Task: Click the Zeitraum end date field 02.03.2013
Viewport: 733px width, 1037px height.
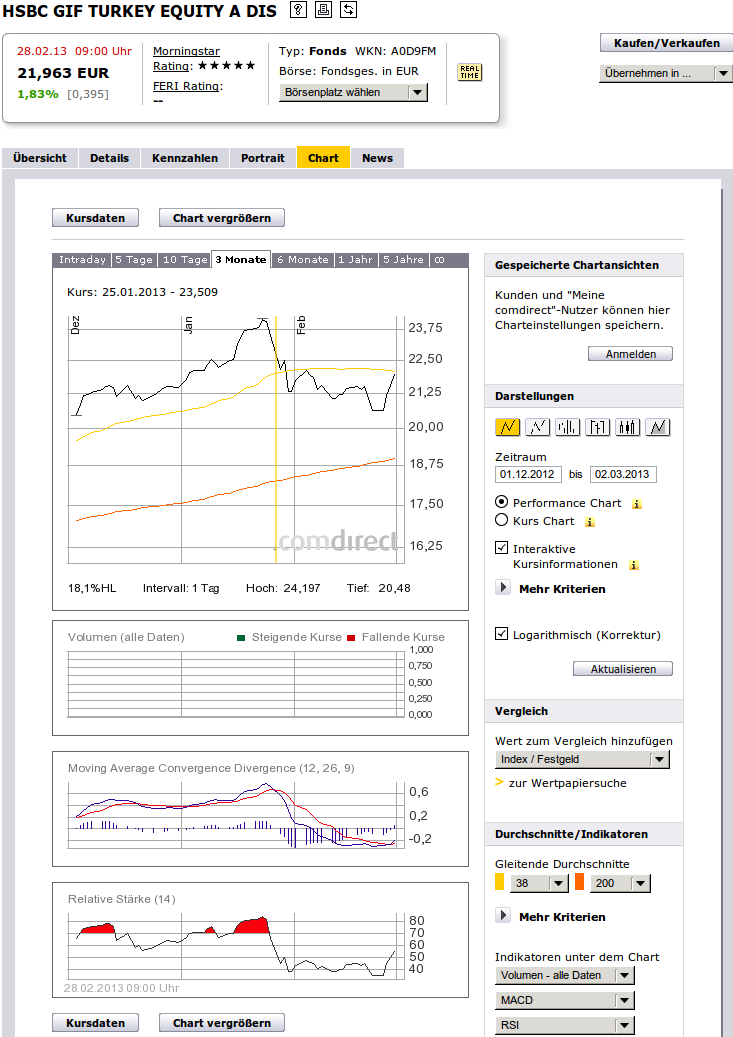Action: point(623,474)
